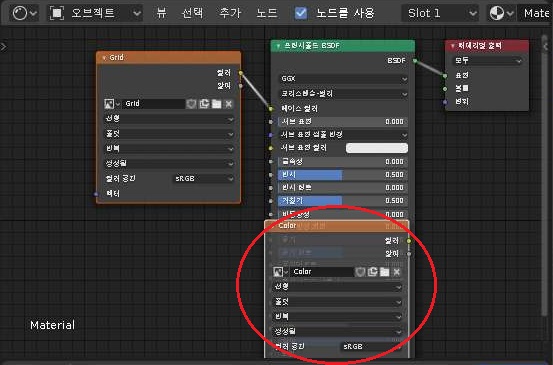Click the 거칠기 0.500 slider
The width and height of the screenshot is (553, 365).
tap(343, 201)
